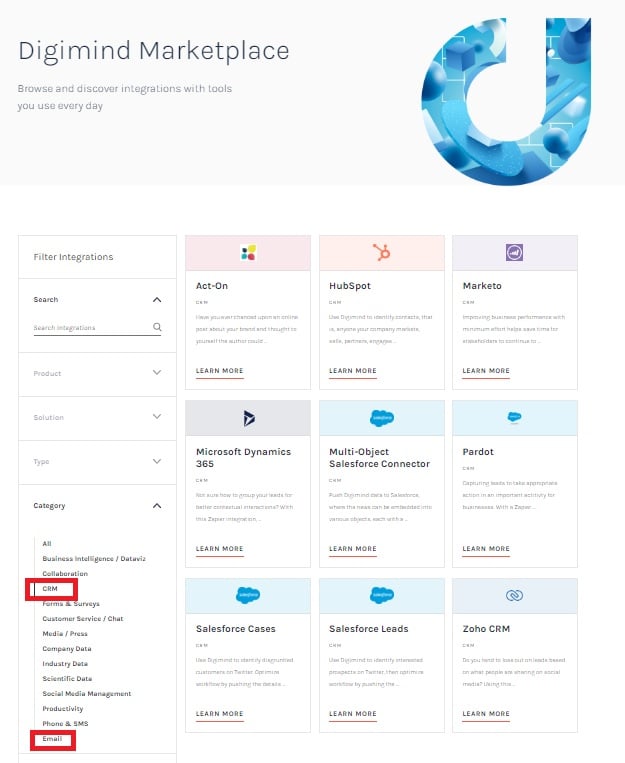Select the Collaboration category
The image size is (625, 763).
tap(65, 574)
